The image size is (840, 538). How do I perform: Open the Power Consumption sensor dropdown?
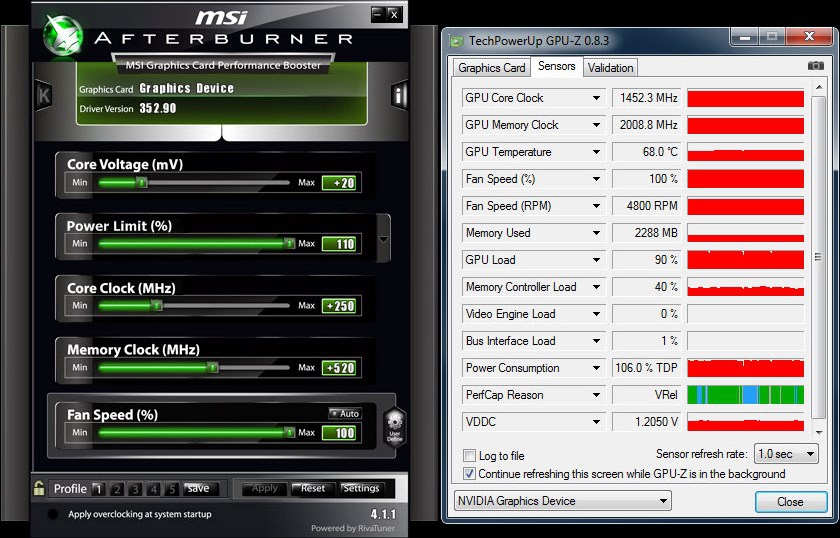pos(596,368)
